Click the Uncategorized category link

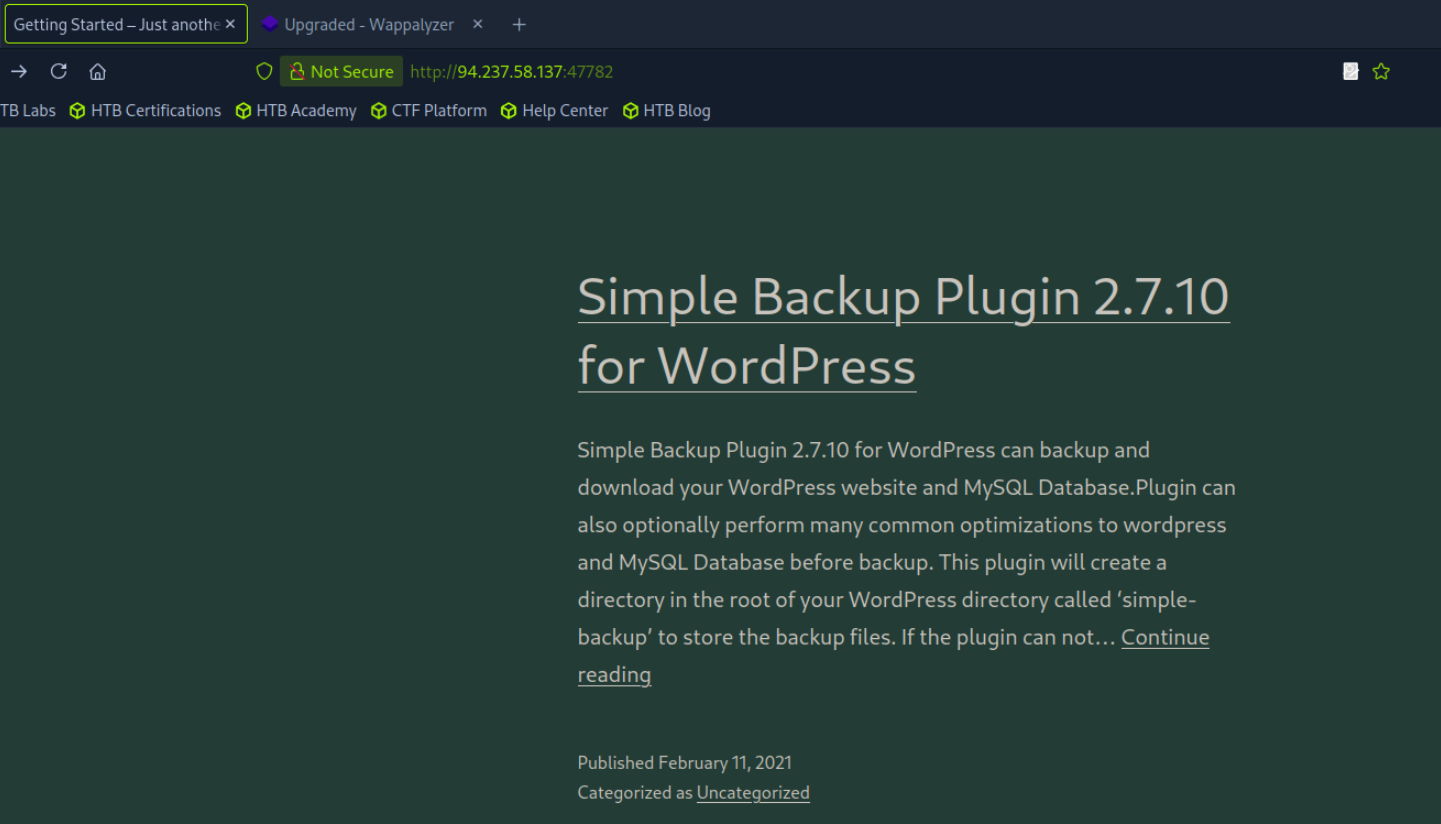[x=753, y=793]
